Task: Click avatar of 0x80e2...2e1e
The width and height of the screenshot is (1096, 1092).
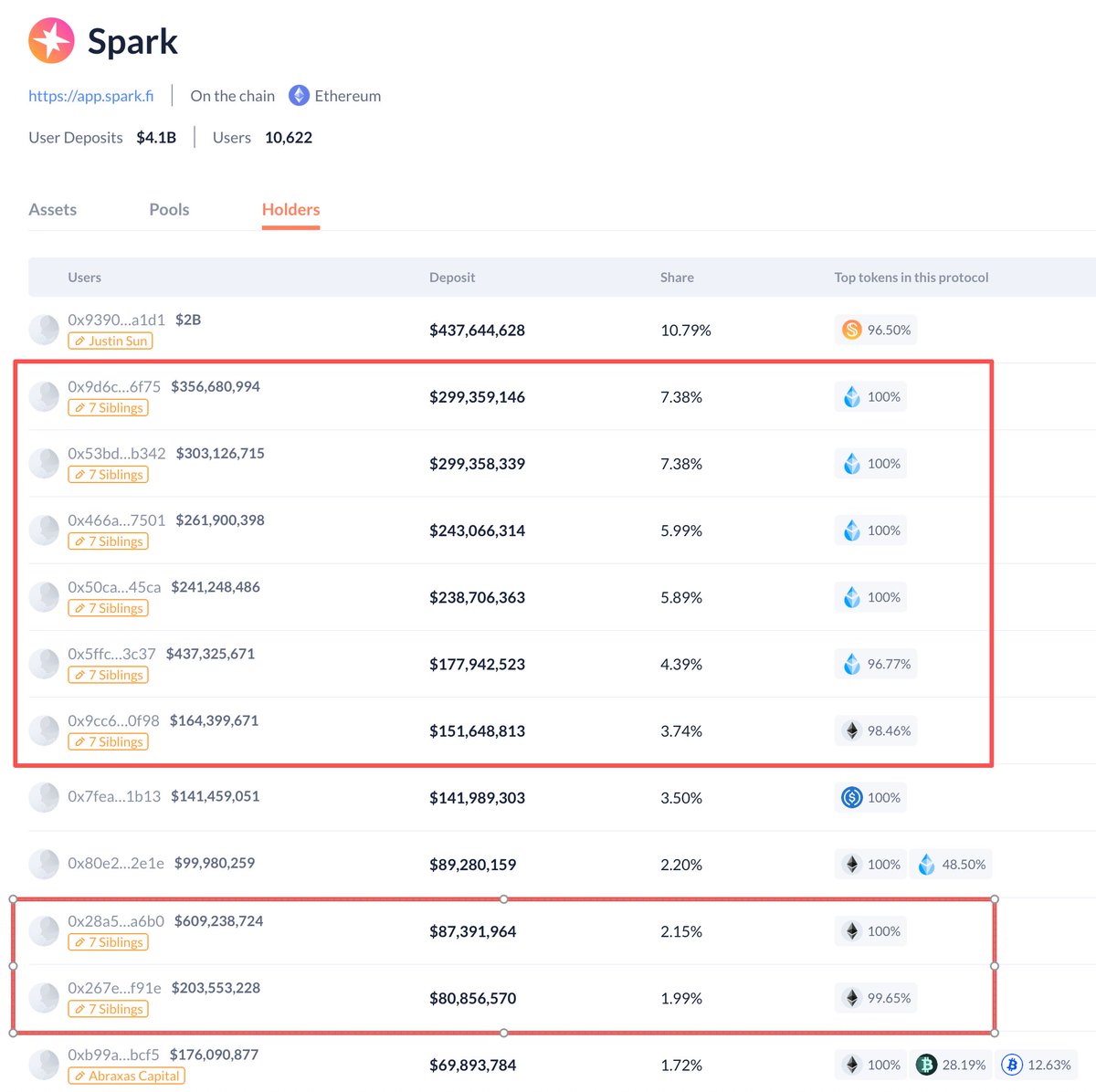Action: tap(44, 864)
